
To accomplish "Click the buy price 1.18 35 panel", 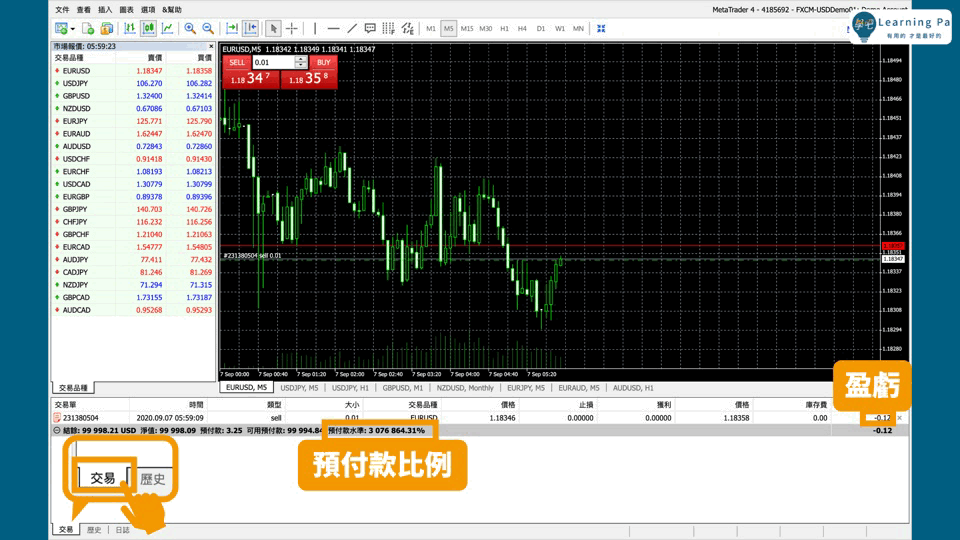I will point(309,79).
